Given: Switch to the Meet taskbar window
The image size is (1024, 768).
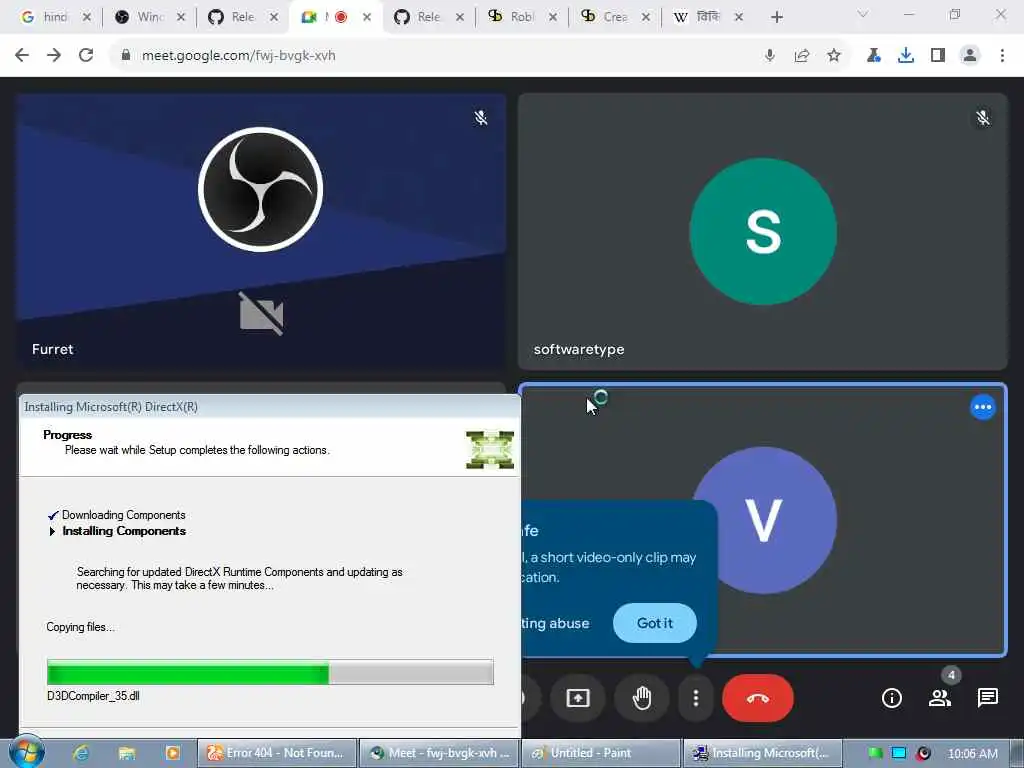Looking at the screenshot, I should [440, 753].
